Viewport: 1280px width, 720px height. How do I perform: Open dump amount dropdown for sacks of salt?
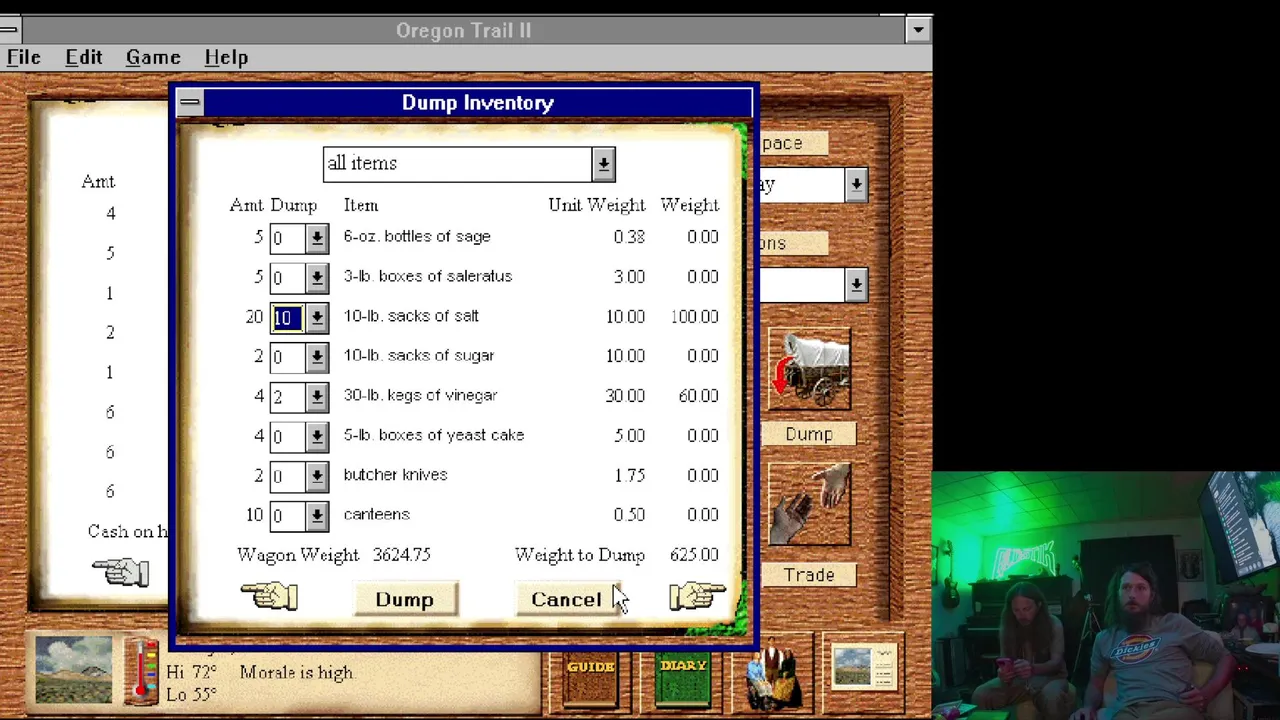(317, 317)
